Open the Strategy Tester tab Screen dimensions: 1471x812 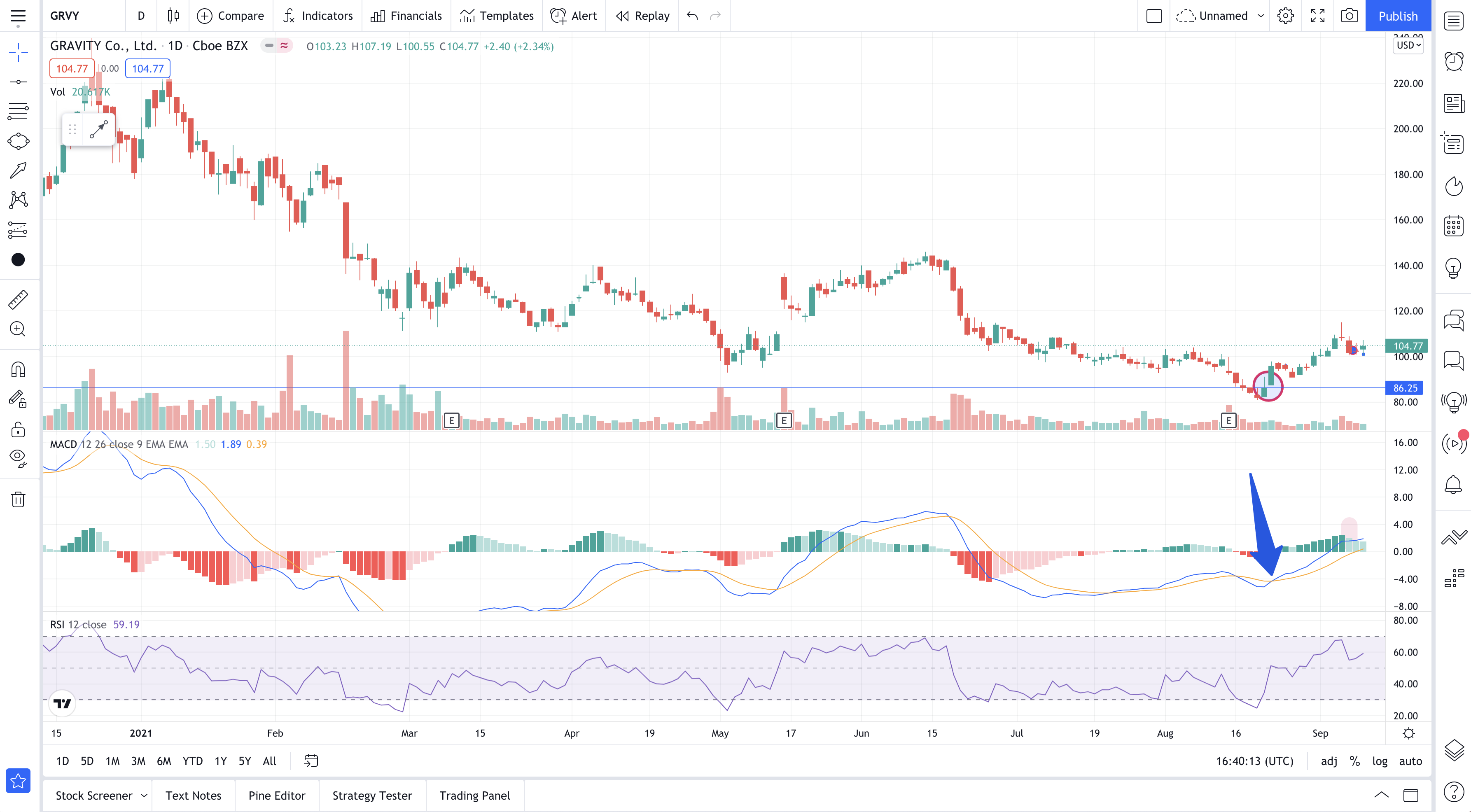point(372,796)
